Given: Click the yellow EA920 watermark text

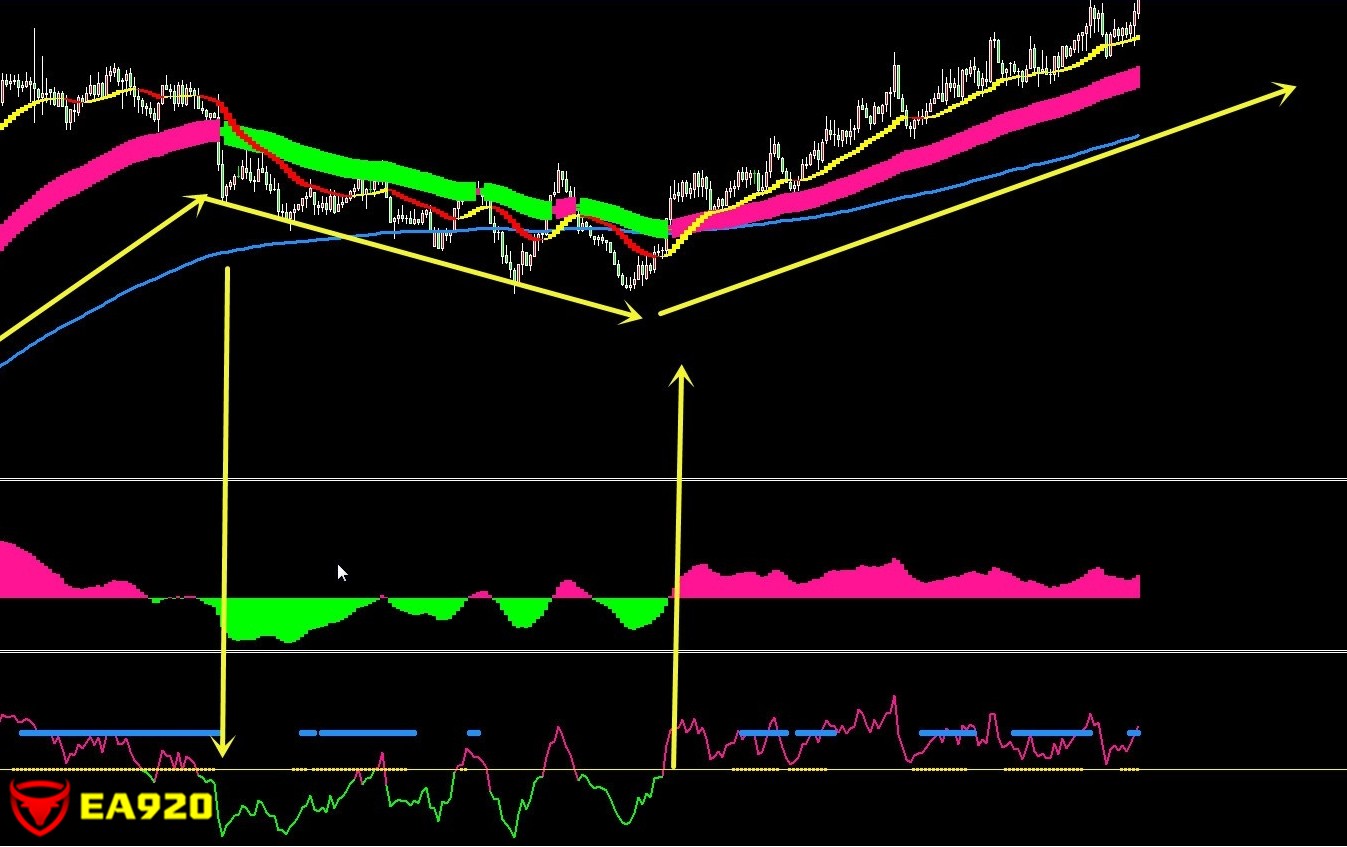Looking at the screenshot, I should (x=146, y=806).
